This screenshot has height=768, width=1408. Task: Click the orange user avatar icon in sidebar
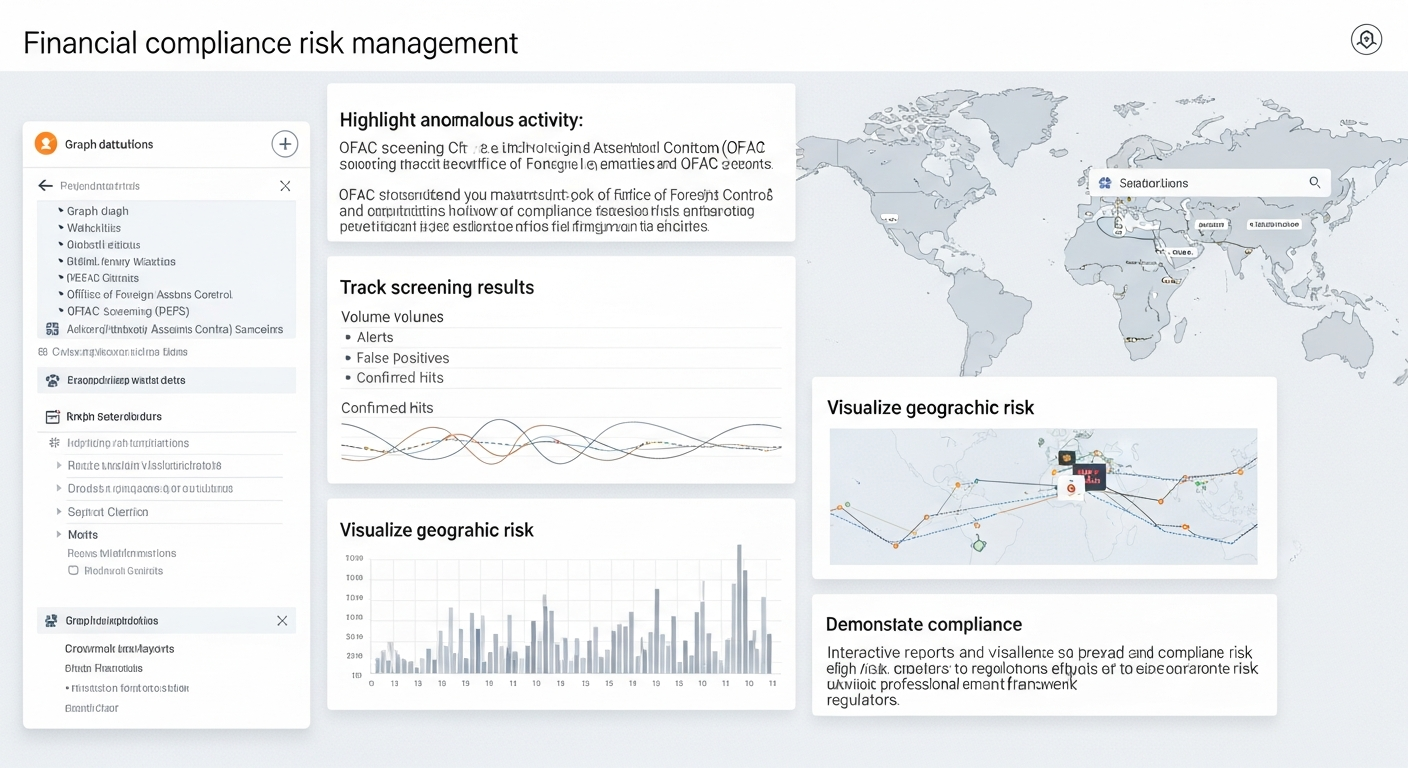pyautogui.click(x=45, y=143)
